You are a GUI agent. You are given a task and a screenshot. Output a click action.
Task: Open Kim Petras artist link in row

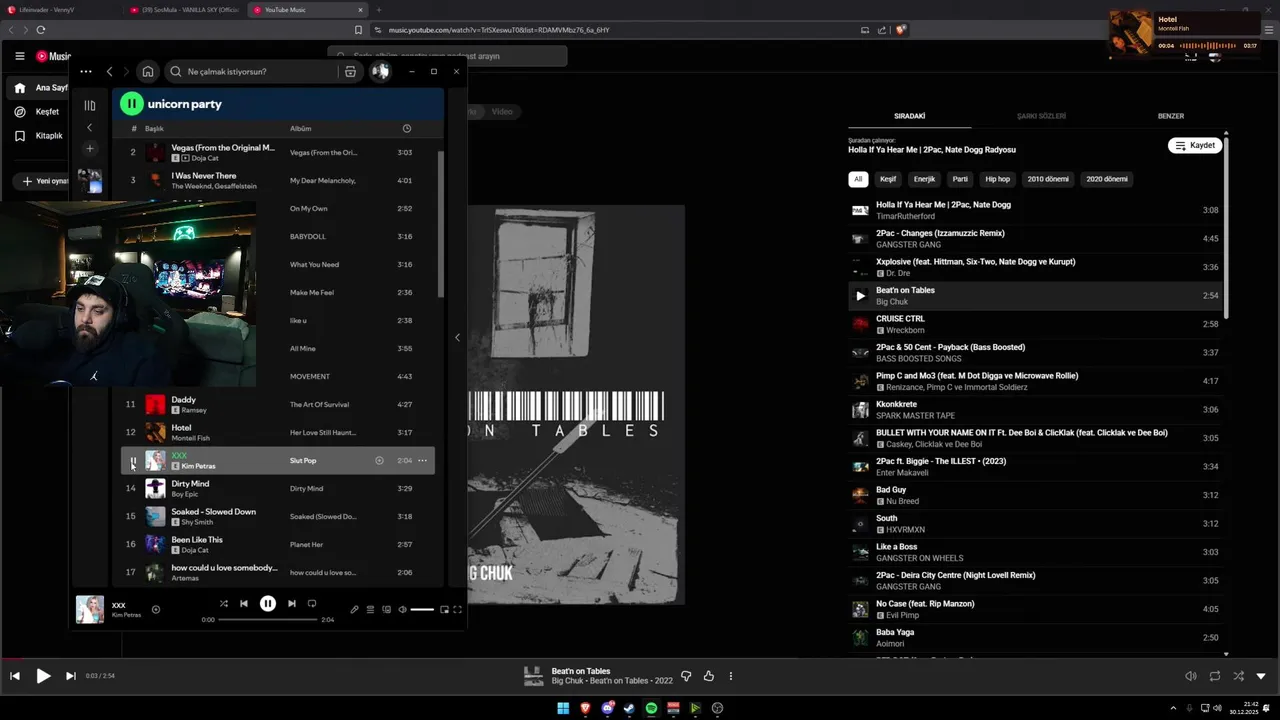198,466
